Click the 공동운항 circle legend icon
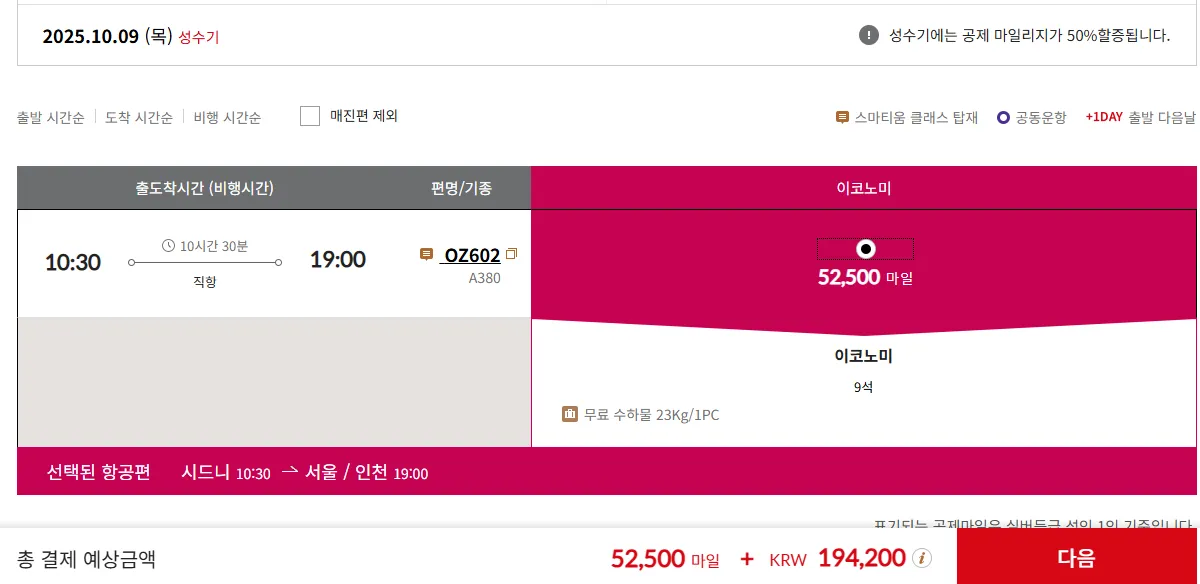This screenshot has width=1200, height=584. [x=1003, y=117]
